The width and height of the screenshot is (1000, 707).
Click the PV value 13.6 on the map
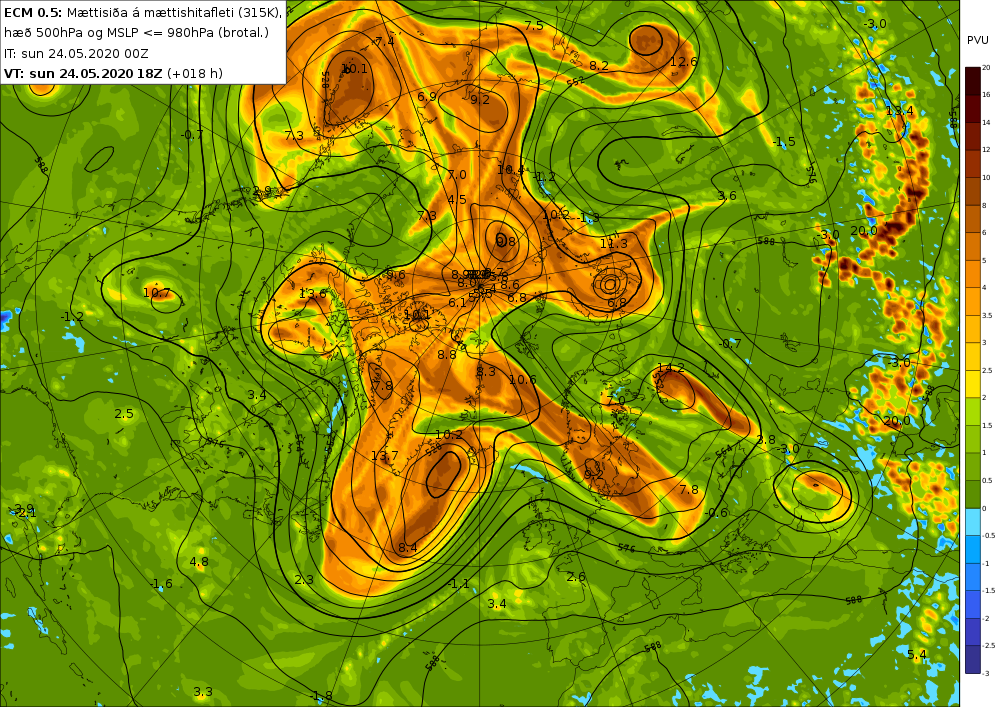pos(312,294)
